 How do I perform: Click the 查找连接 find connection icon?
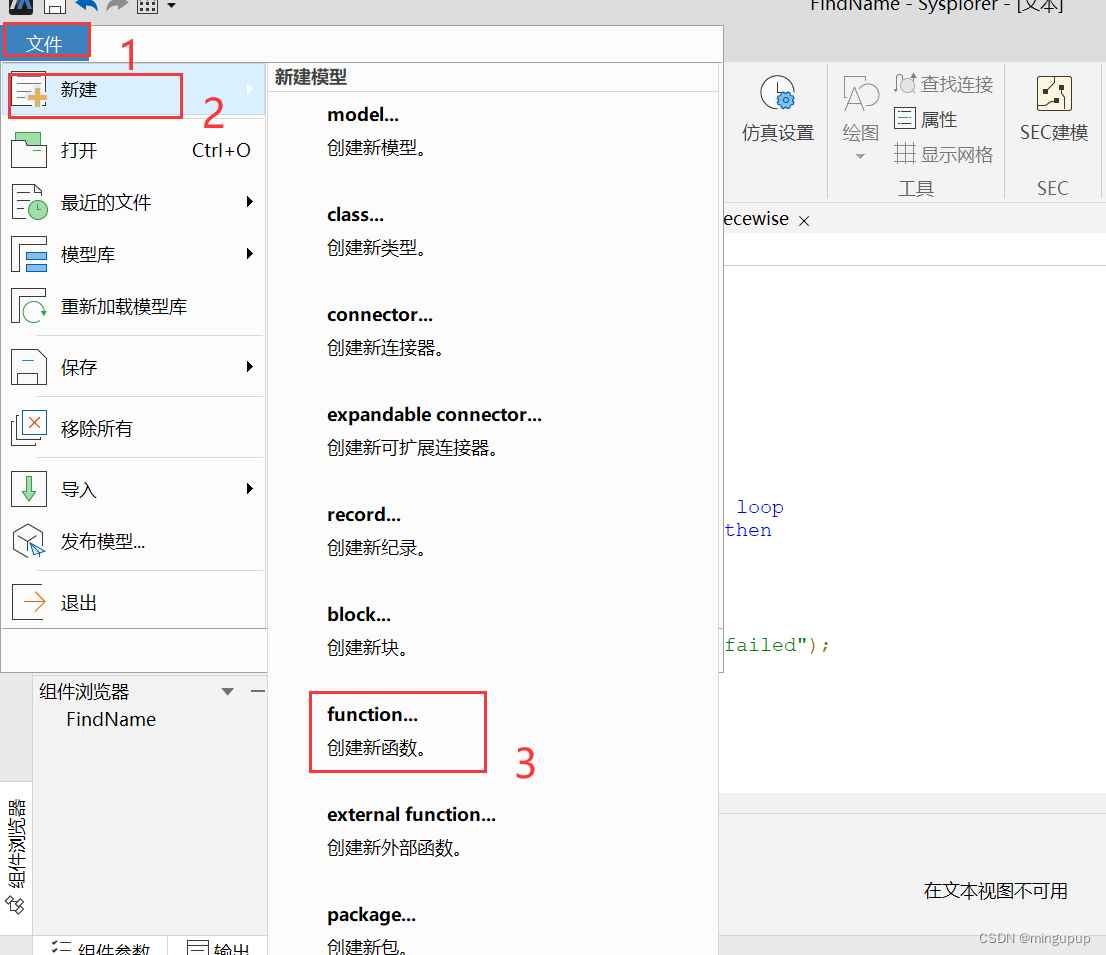click(x=941, y=84)
